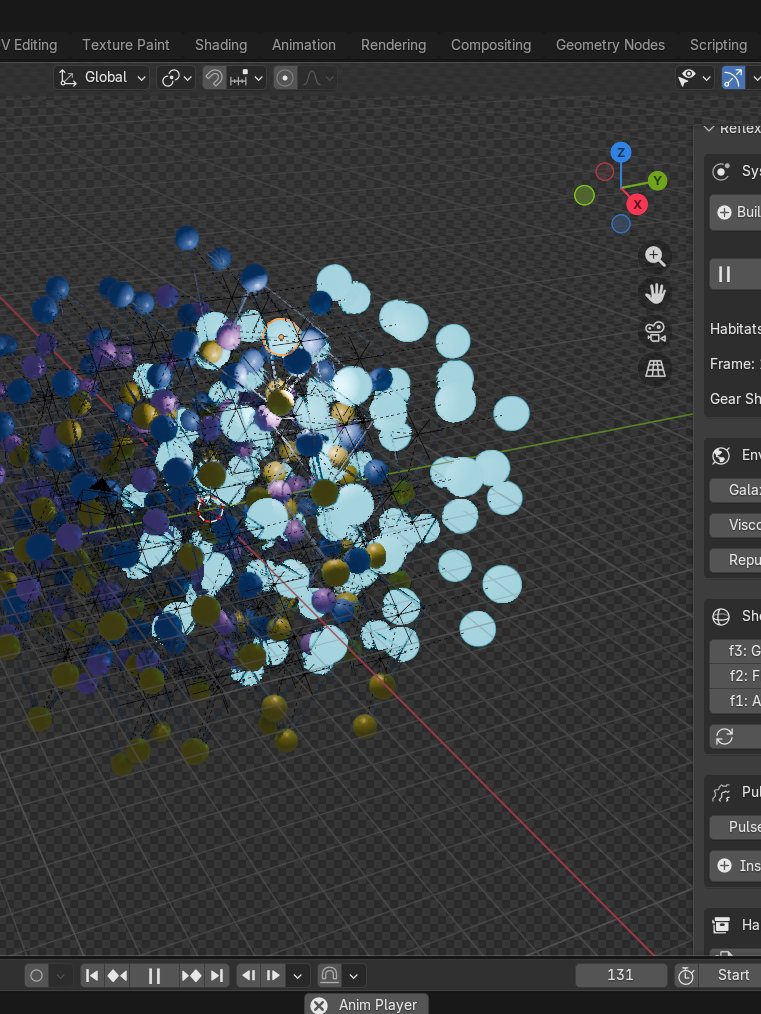Step forward one frame
The height and width of the screenshot is (1014, 761).
[x=273, y=976]
